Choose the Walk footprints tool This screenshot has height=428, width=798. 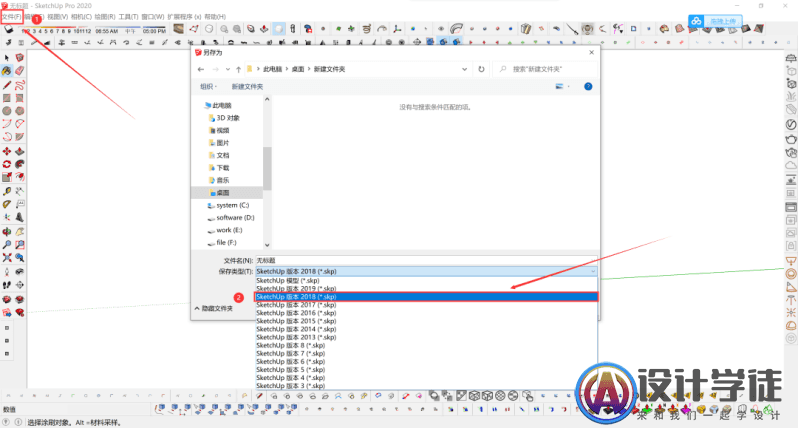coord(7,285)
